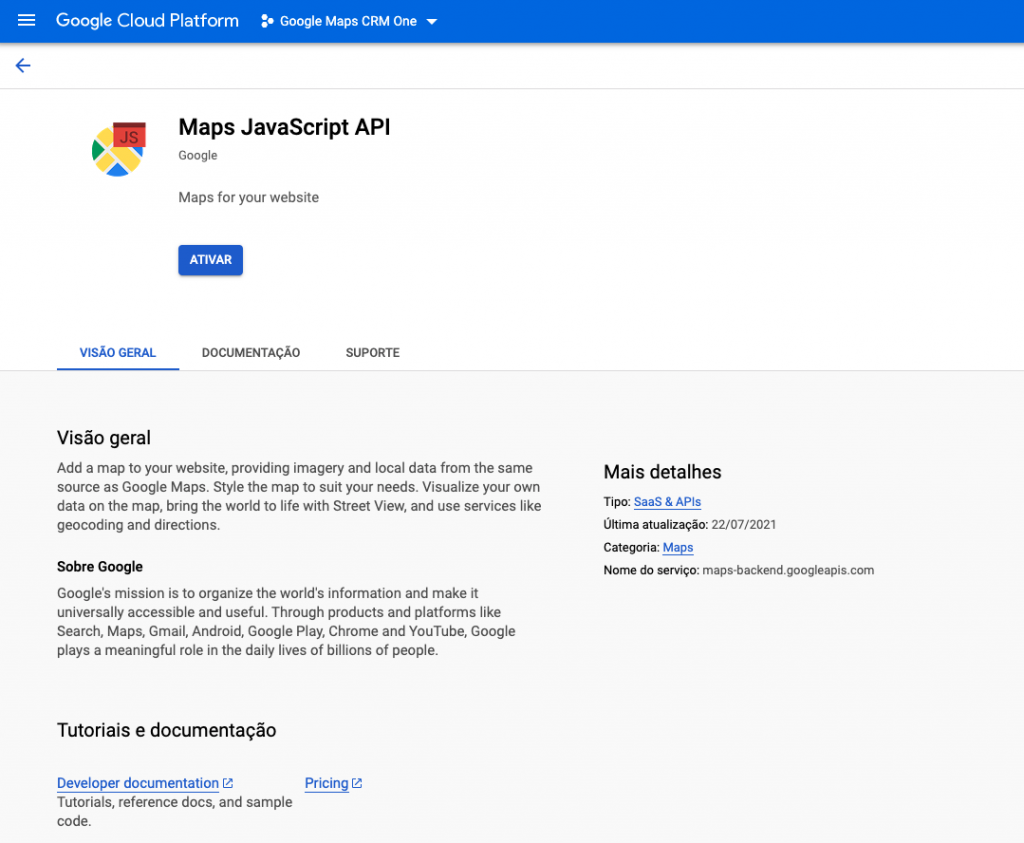Select the VISÃO GERAL tab
Viewport: 1024px width, 843px height.
click(x=118, y=353)
